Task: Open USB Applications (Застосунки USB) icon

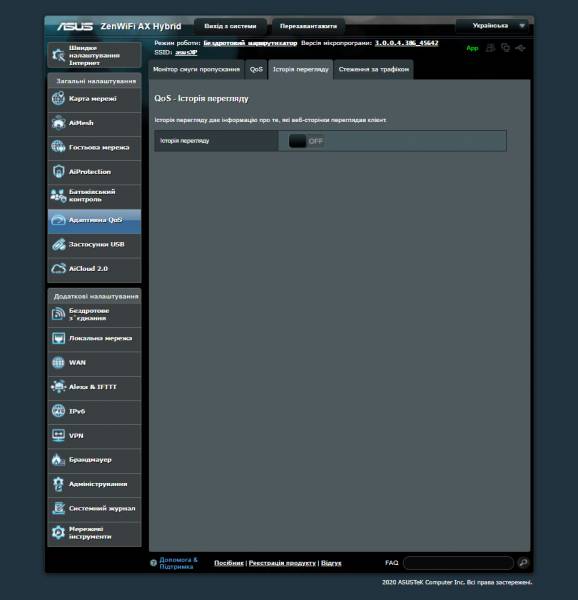Action: [58, 244]
